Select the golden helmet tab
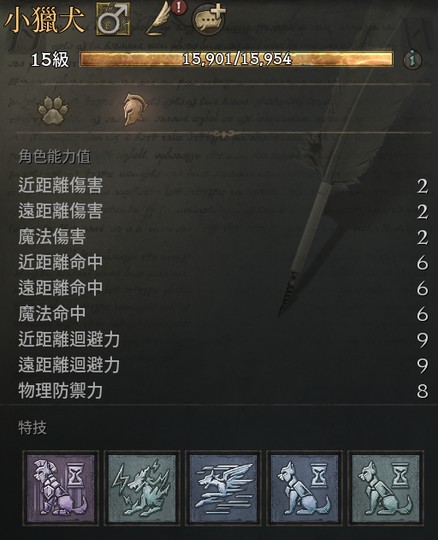 [x=135, y=110]
